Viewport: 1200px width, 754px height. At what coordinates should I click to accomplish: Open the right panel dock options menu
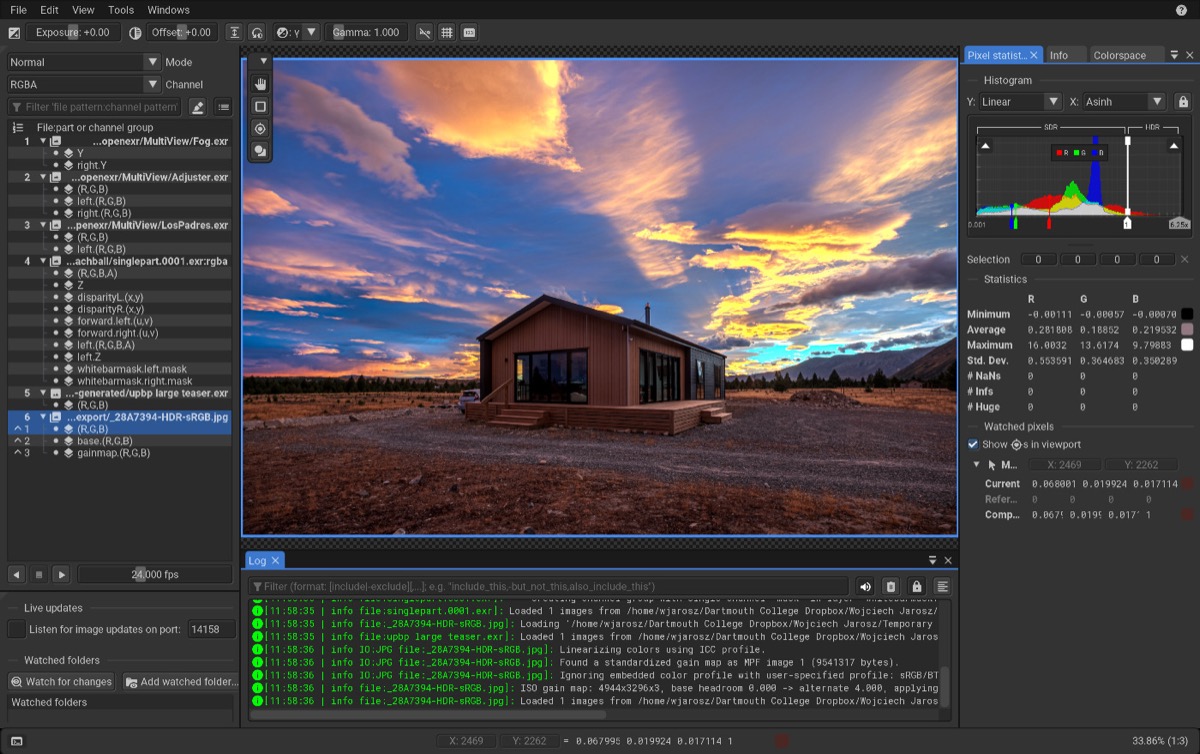[x=1175, y=55]
